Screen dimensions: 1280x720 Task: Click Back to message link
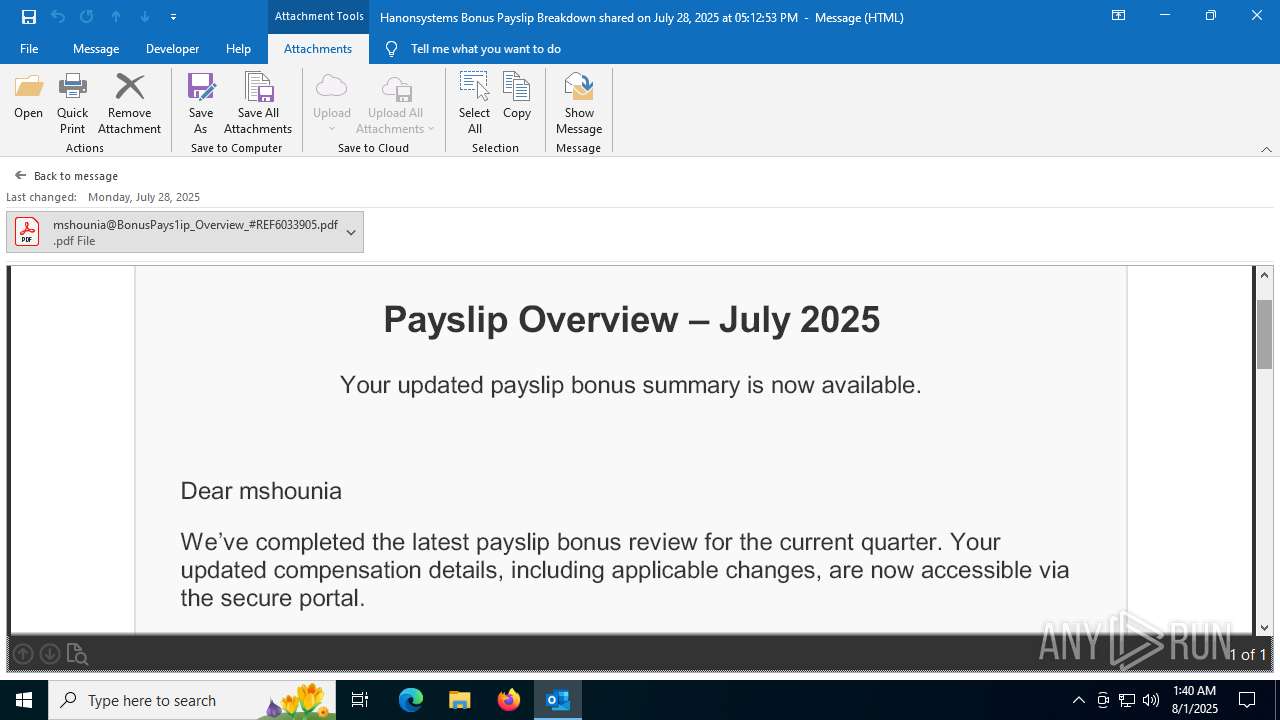66,176
